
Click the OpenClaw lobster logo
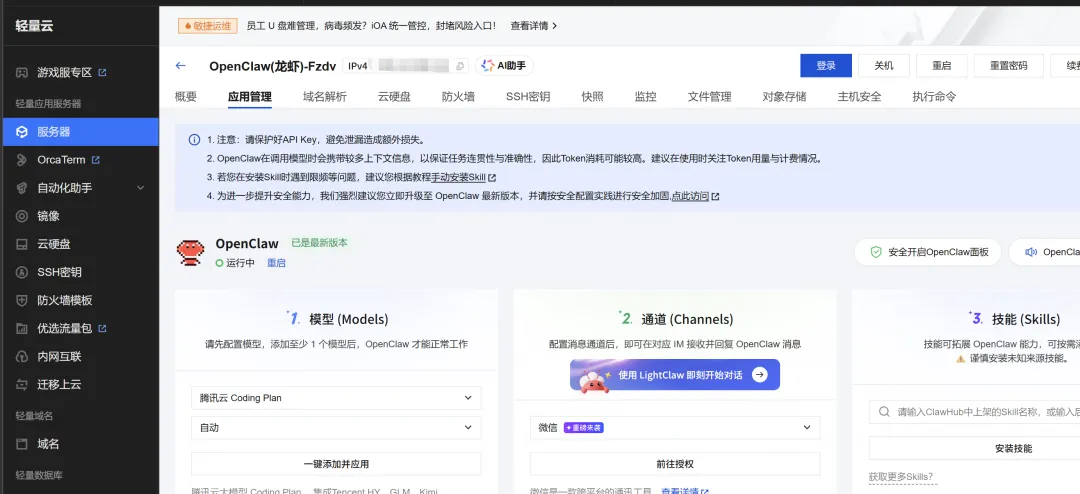point(190,253)
